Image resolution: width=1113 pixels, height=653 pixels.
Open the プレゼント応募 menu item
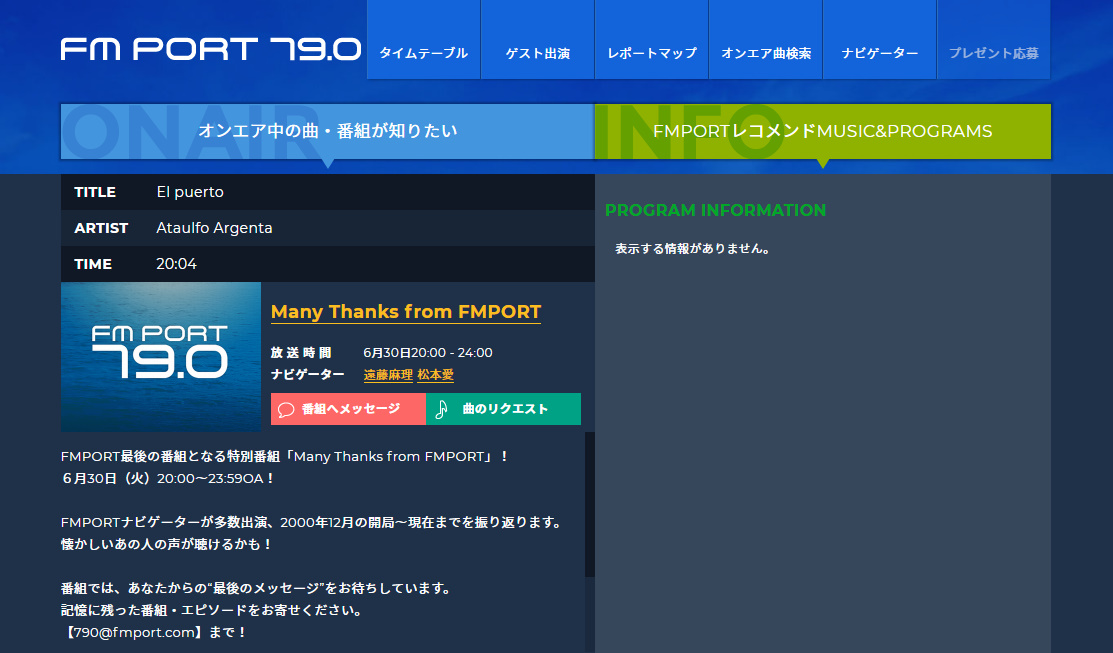pyautogui.click(x=994, y=40)
